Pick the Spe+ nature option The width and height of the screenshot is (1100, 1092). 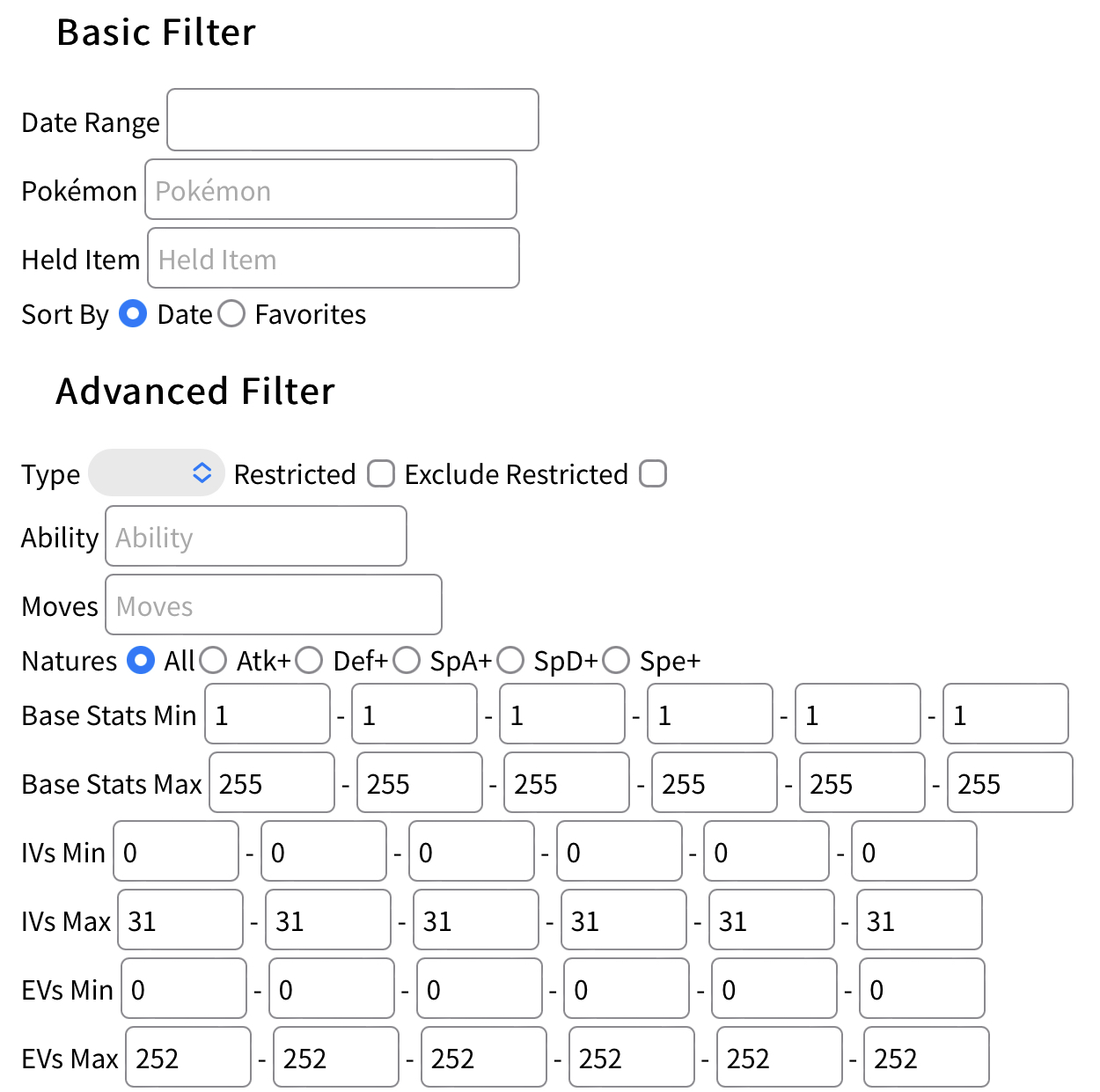pyautogui.click(x=616, y=660)
